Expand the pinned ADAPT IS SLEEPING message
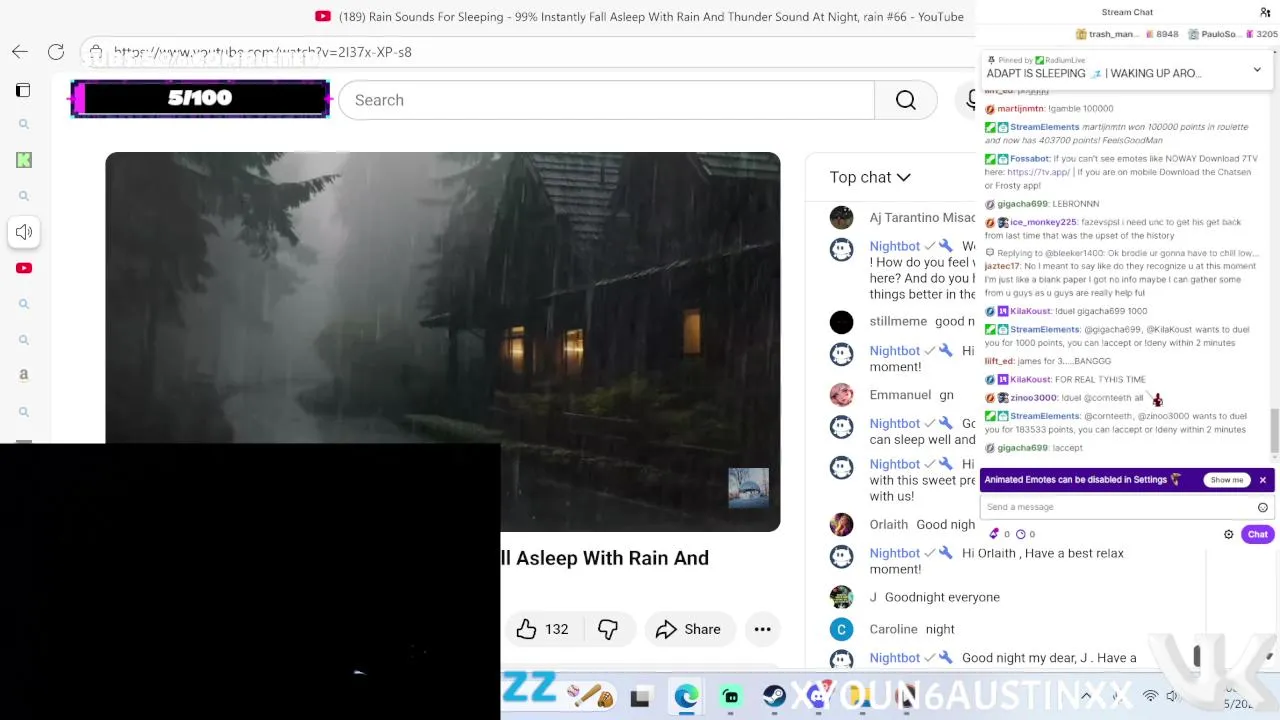The image size is (1280, 720). point(1257,70)
